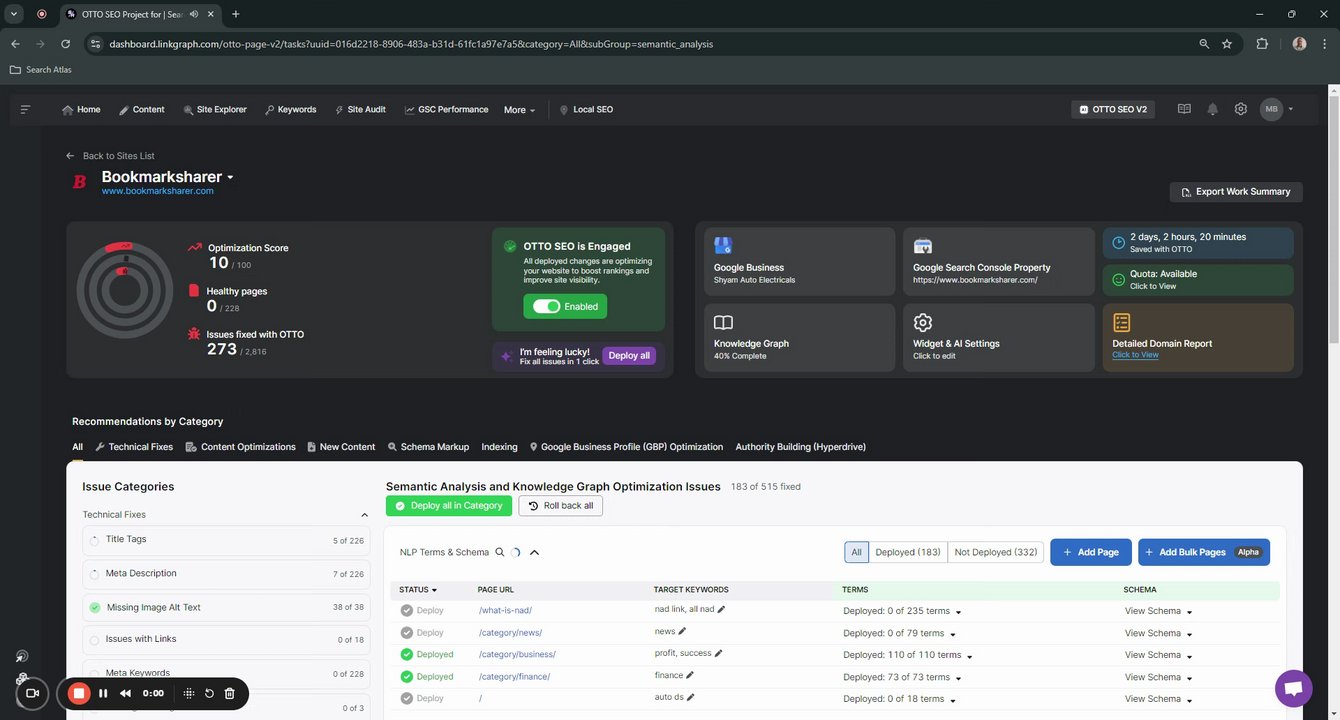Edit the 'profit, success' keywords pencil
Image resolution: width=1340 pixels, height=720 pixels.
click(718, 653)
